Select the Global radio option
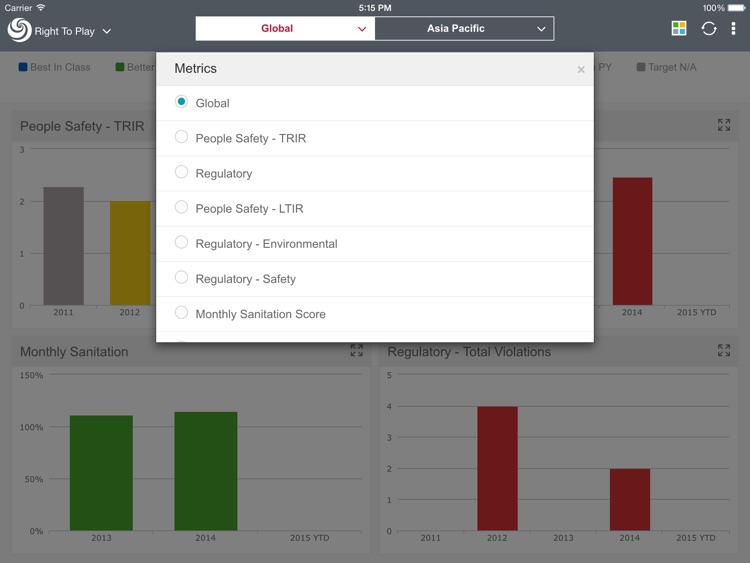This screenshot has width=750, height=563. [x=181, y=102]
